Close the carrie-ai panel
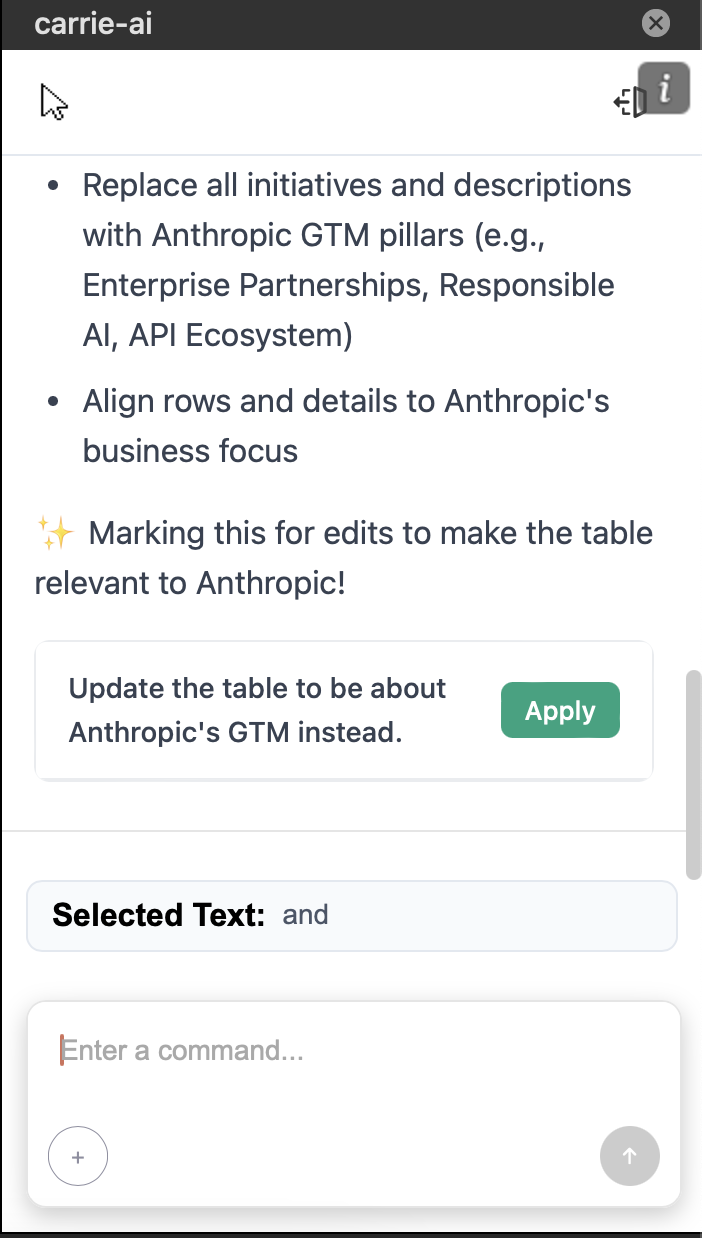The image size is (702, 1238). 655,22
